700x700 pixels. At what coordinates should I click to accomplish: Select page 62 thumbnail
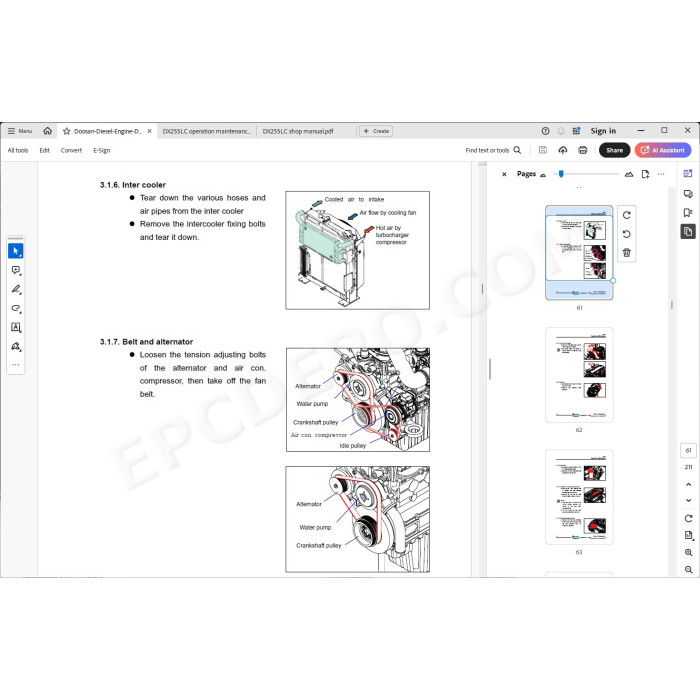[579, 375]
